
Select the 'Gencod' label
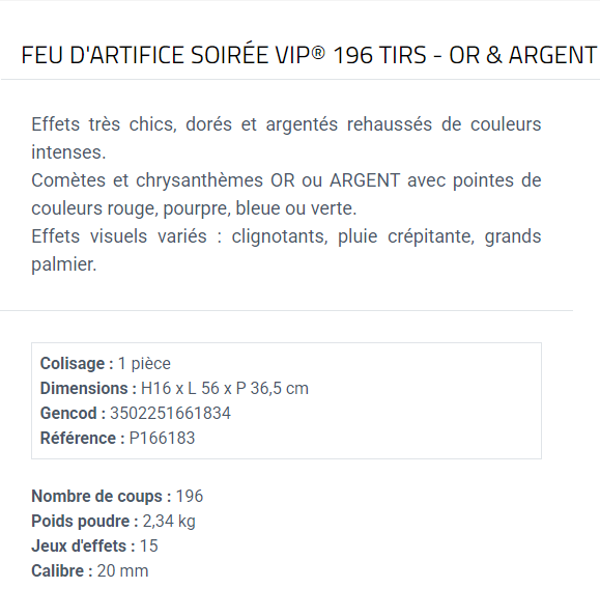[x=72, y=413]
